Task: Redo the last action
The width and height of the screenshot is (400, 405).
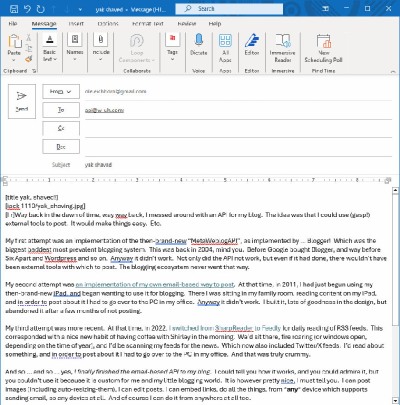Action: 41,9
